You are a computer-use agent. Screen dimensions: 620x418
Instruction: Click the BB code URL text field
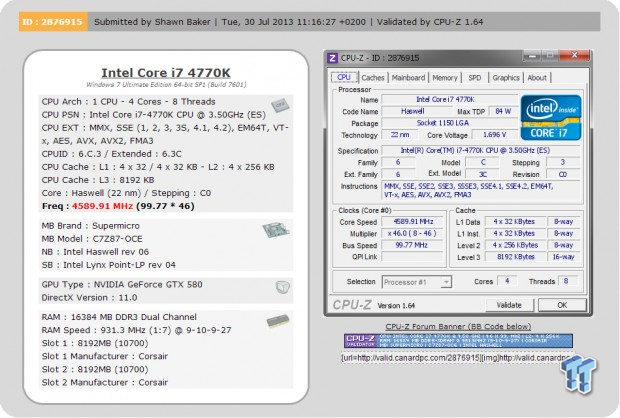pos(457,358)
